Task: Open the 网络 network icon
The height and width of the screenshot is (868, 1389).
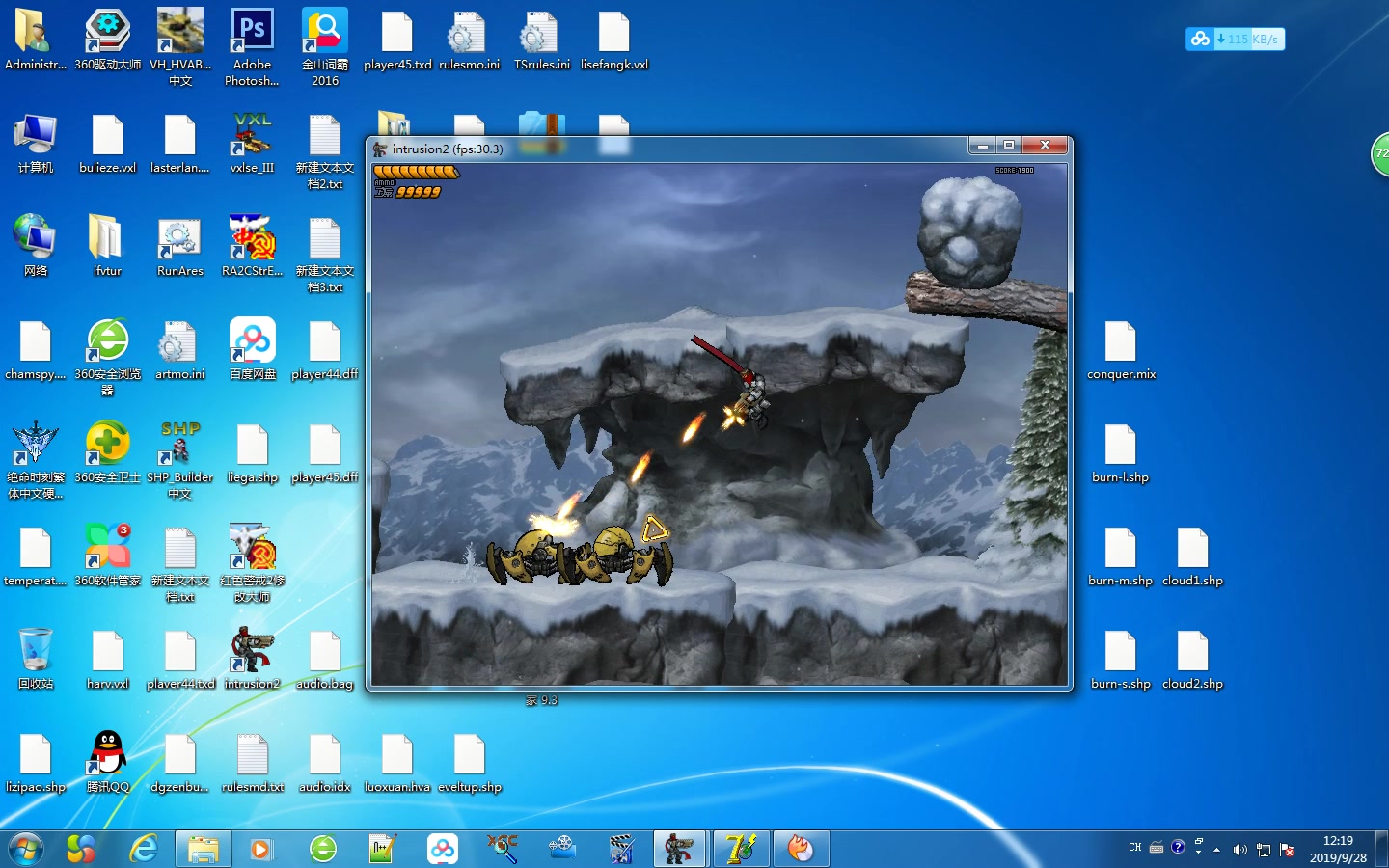Action: pyautogui.click(x=36, y=247)
